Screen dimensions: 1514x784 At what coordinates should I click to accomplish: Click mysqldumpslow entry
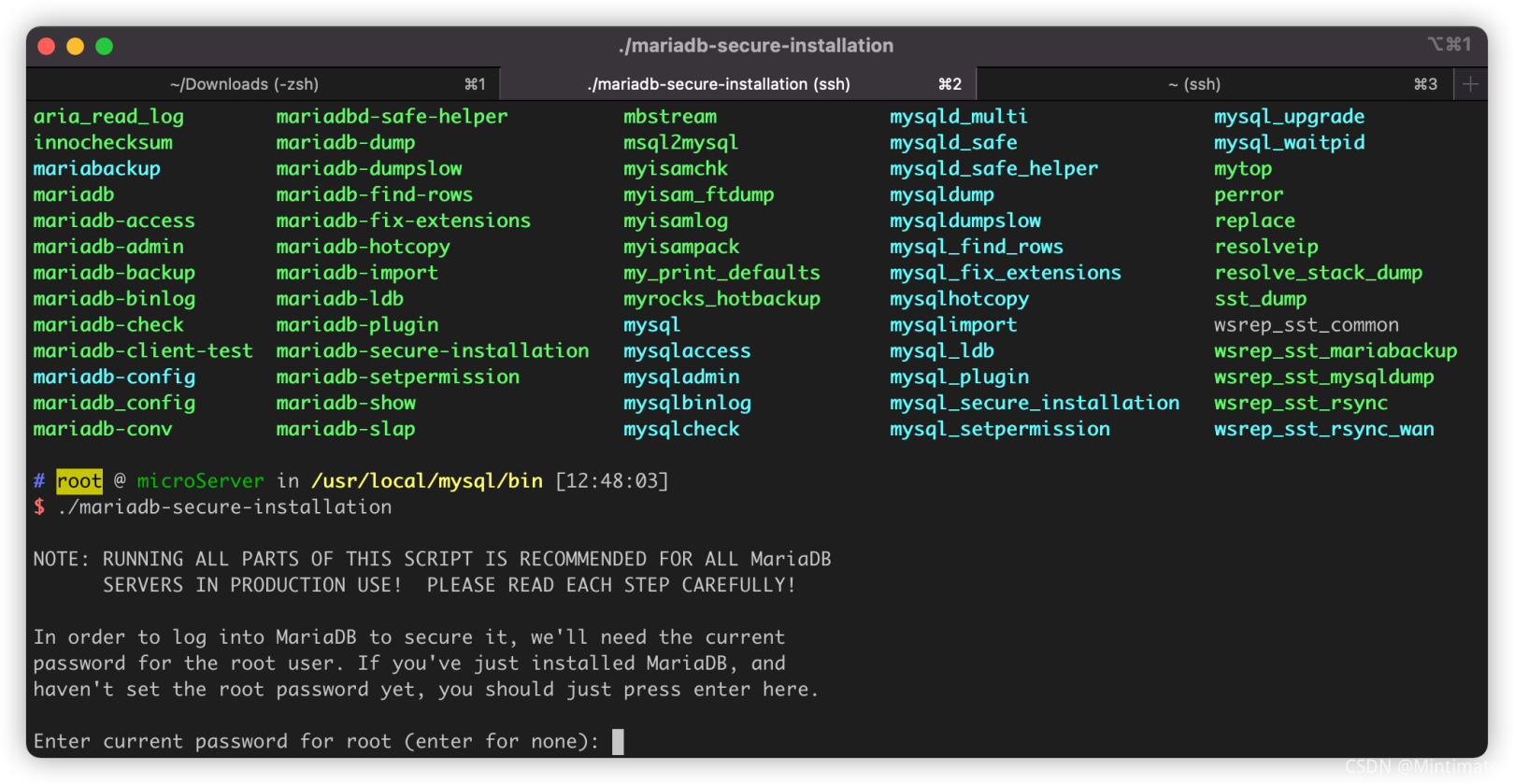point(965,221)
